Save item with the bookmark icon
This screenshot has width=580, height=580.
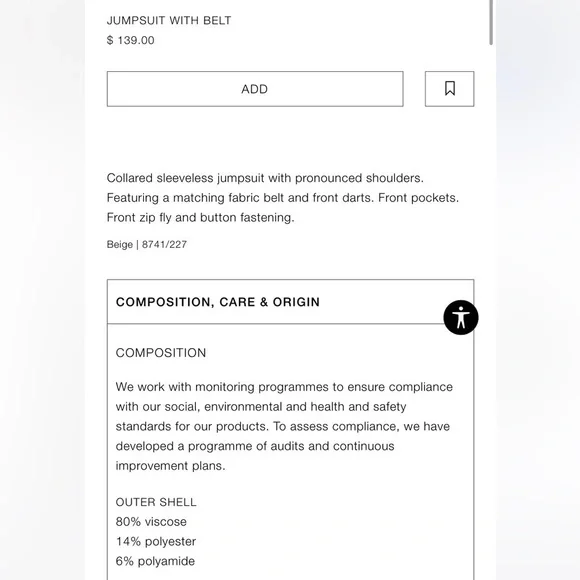tap(449, 89)
